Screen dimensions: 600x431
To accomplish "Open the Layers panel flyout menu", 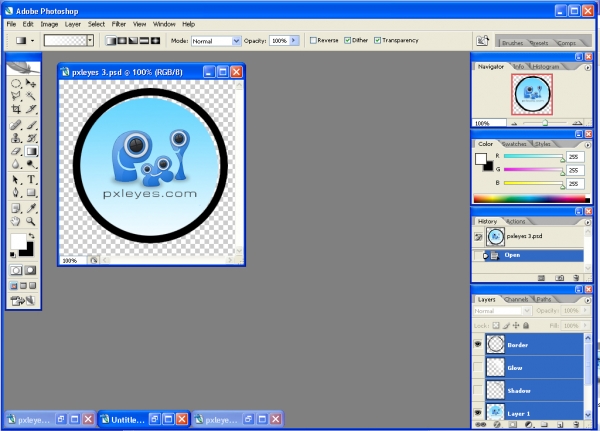I will [x=587, y=300].
